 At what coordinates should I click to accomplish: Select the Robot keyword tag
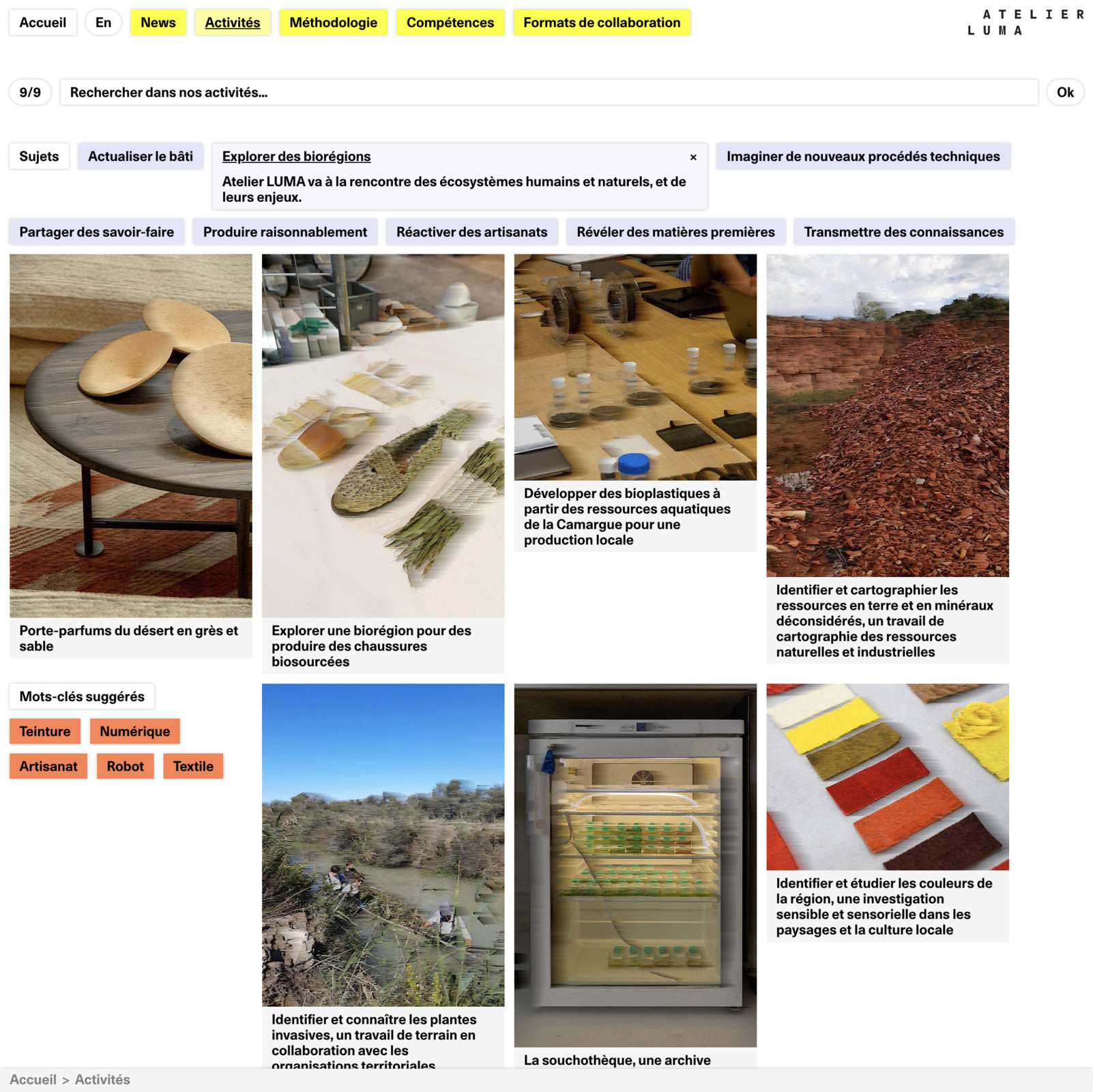125,766
